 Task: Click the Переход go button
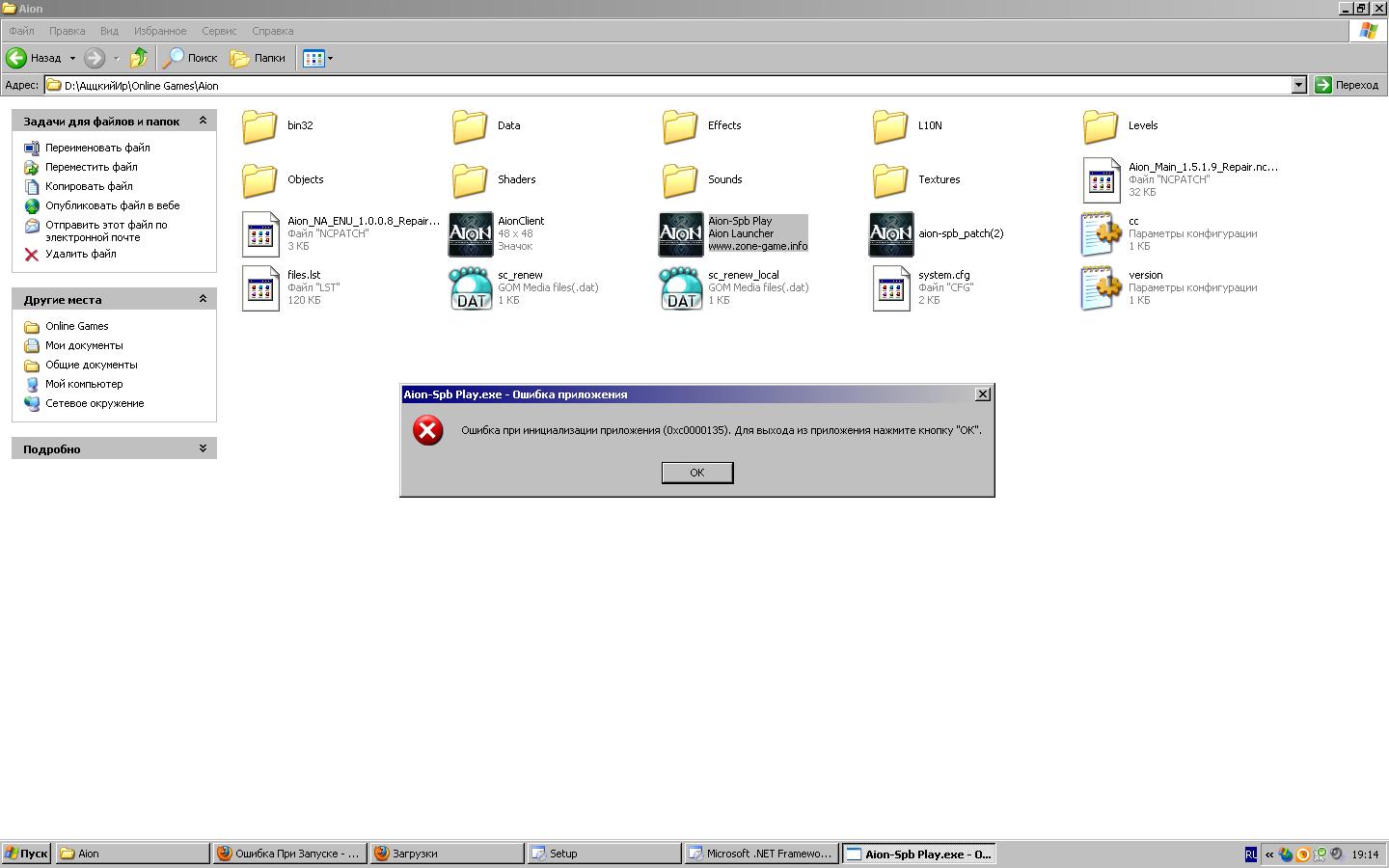(x=1348, y=85)
